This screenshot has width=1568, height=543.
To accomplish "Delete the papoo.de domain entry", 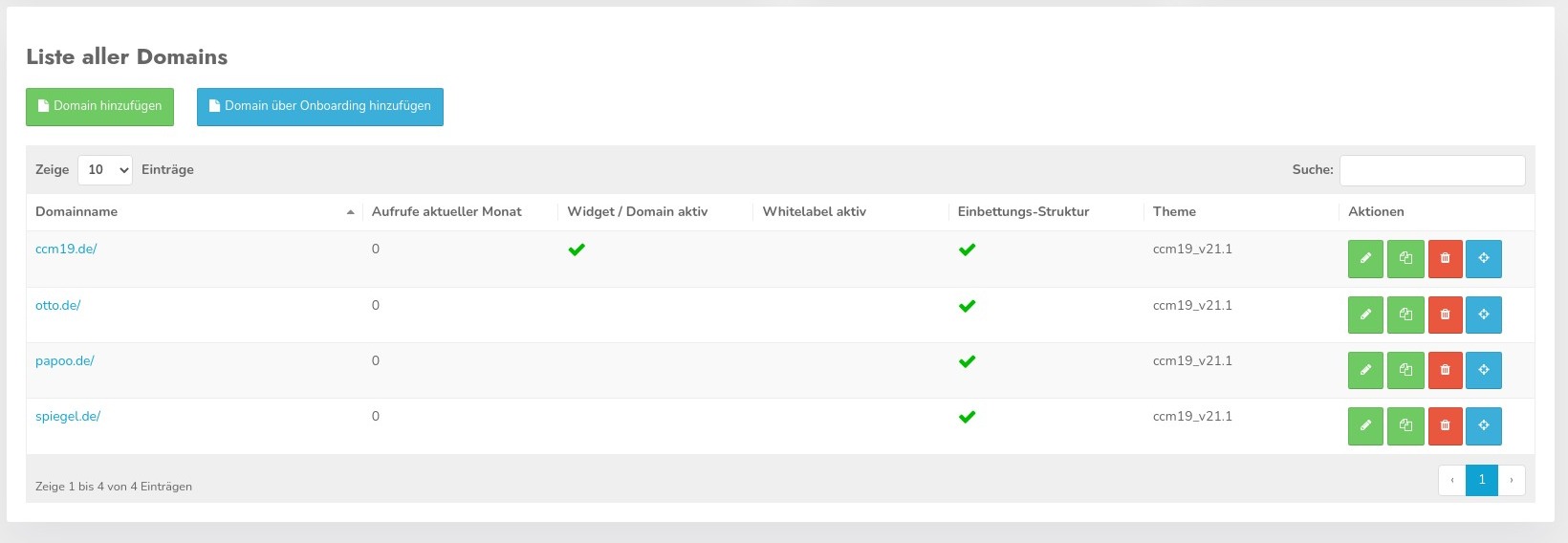I will click(x=1445, y=370).
